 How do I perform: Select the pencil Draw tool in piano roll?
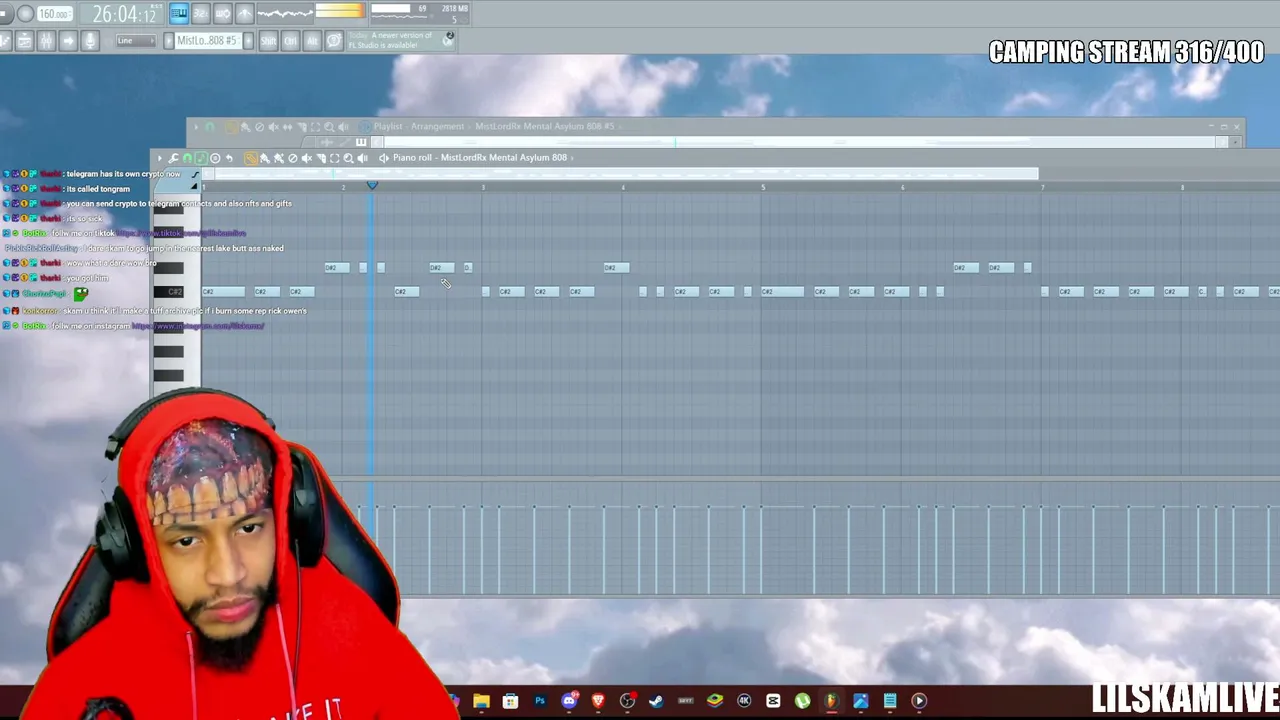(251, 158)
